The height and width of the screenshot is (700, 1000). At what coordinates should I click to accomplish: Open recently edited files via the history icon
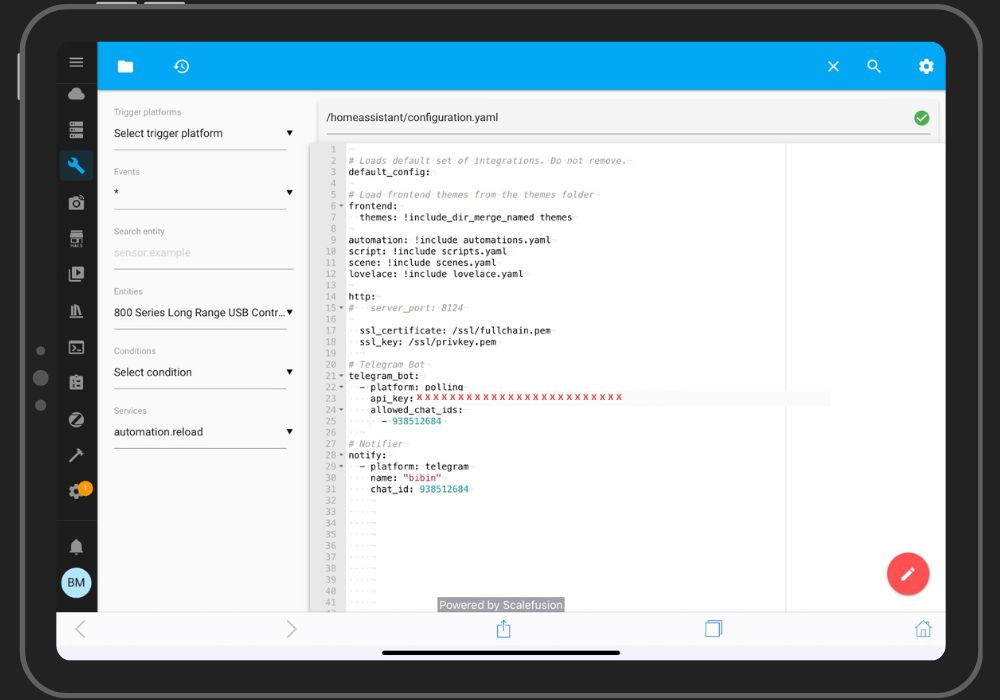(x=181, y=66)
